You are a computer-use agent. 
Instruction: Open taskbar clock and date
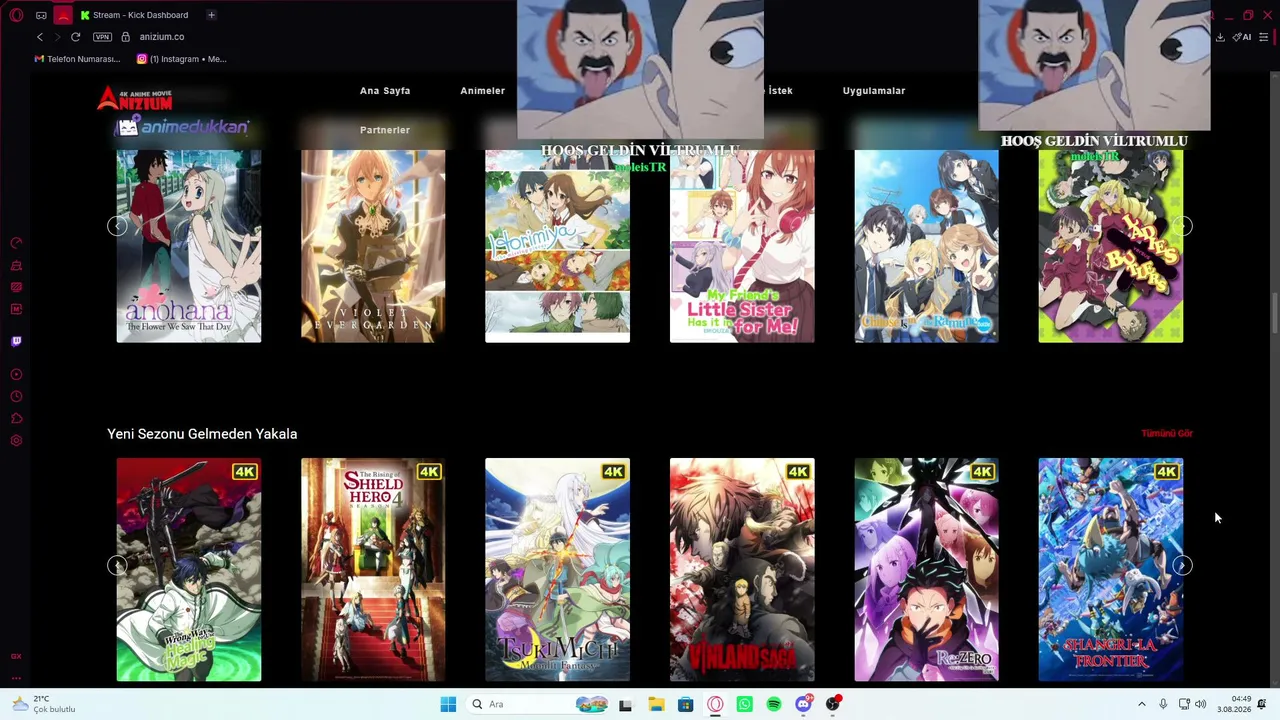1234,704
